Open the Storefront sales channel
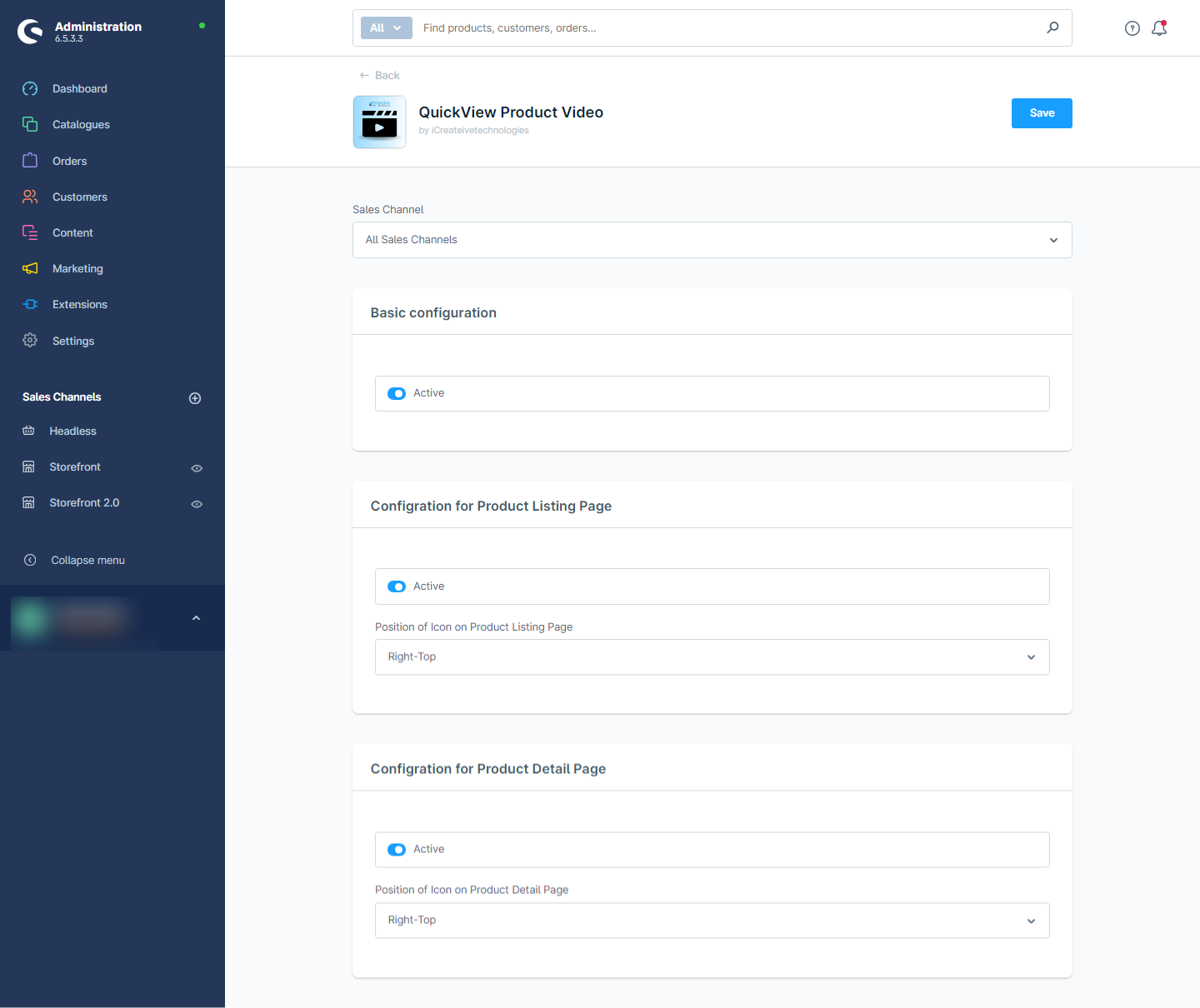The width and height of the screenshot is (1200, 1008). tap(75, 467)
